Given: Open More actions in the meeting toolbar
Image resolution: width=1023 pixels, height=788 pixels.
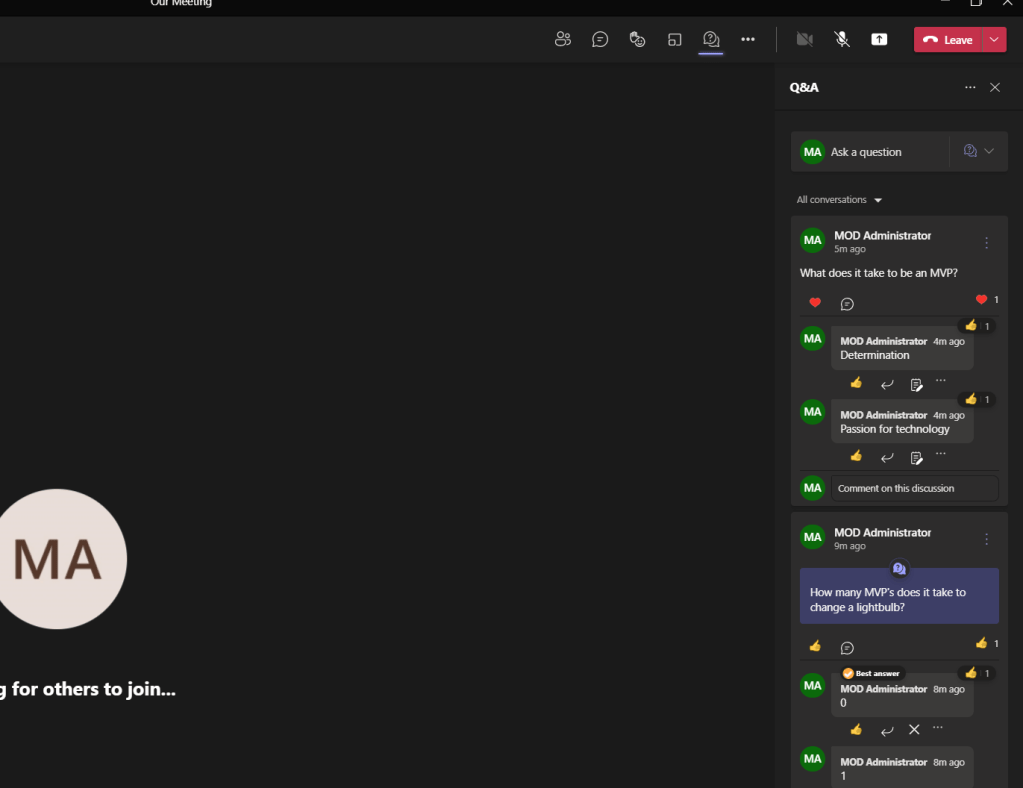Looking at the screenshot, I should point(748,39).
